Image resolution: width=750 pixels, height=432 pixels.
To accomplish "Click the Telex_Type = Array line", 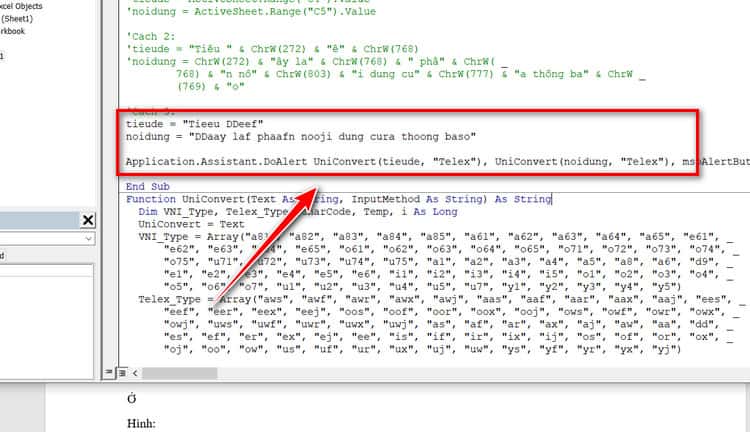I will [x=441, y=299].
